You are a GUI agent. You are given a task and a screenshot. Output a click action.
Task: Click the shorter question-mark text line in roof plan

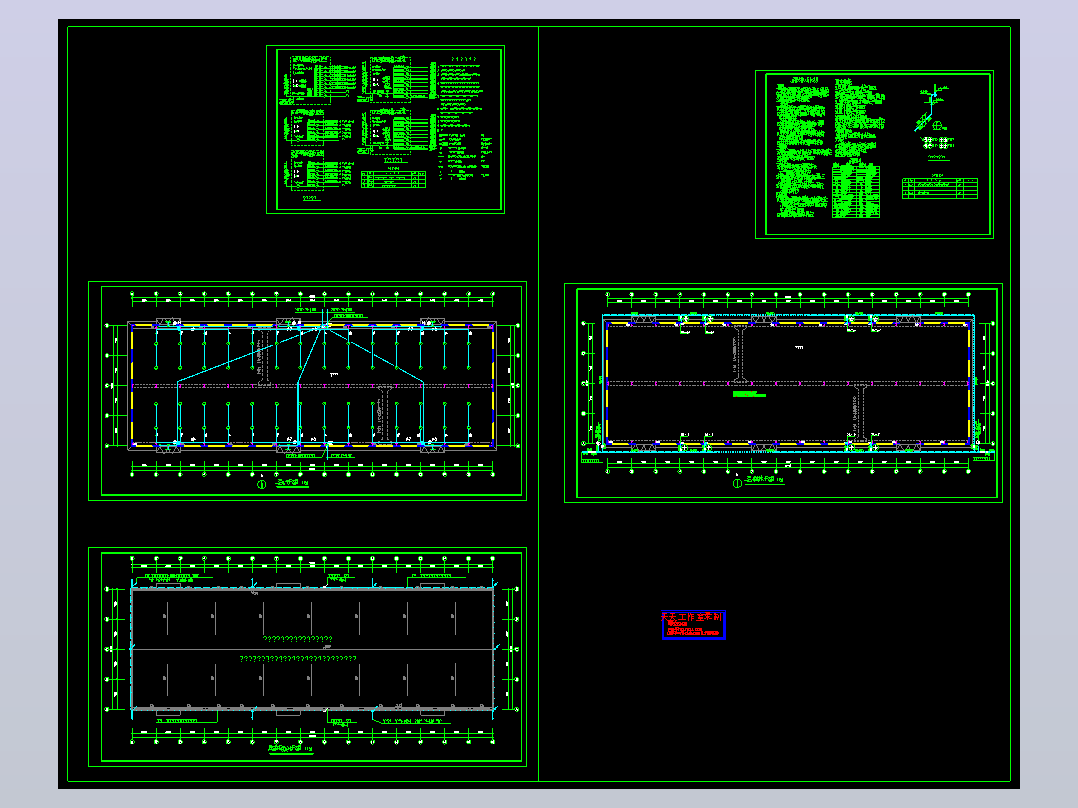point(298,639)
